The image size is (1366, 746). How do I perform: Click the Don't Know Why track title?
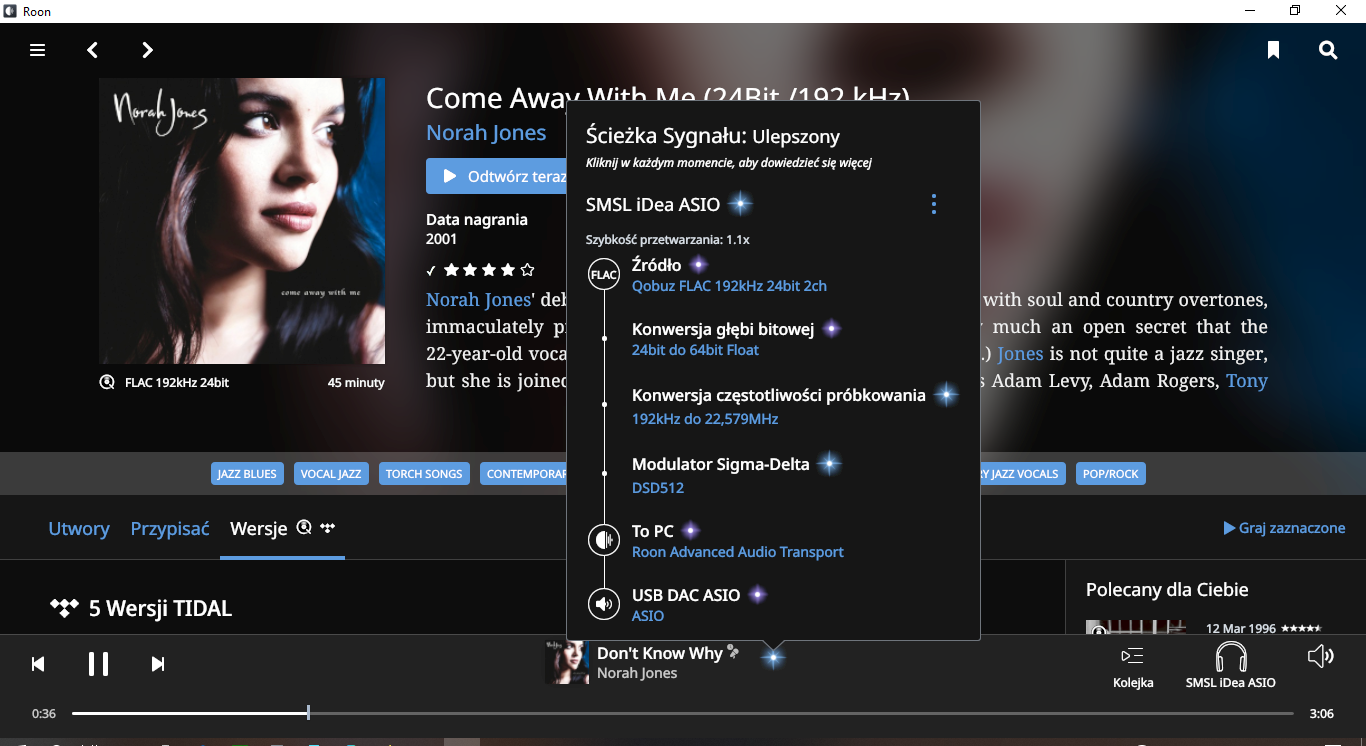pos(659,653)
